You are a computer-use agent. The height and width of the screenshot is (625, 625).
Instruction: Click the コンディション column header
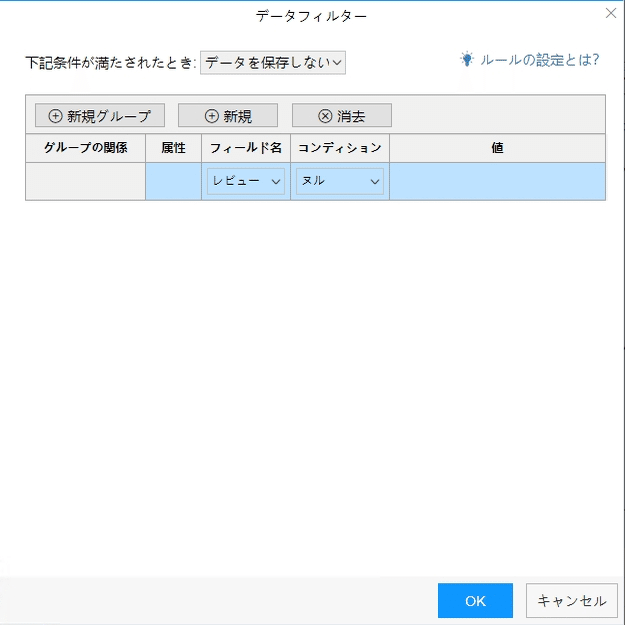click(340, 148)
